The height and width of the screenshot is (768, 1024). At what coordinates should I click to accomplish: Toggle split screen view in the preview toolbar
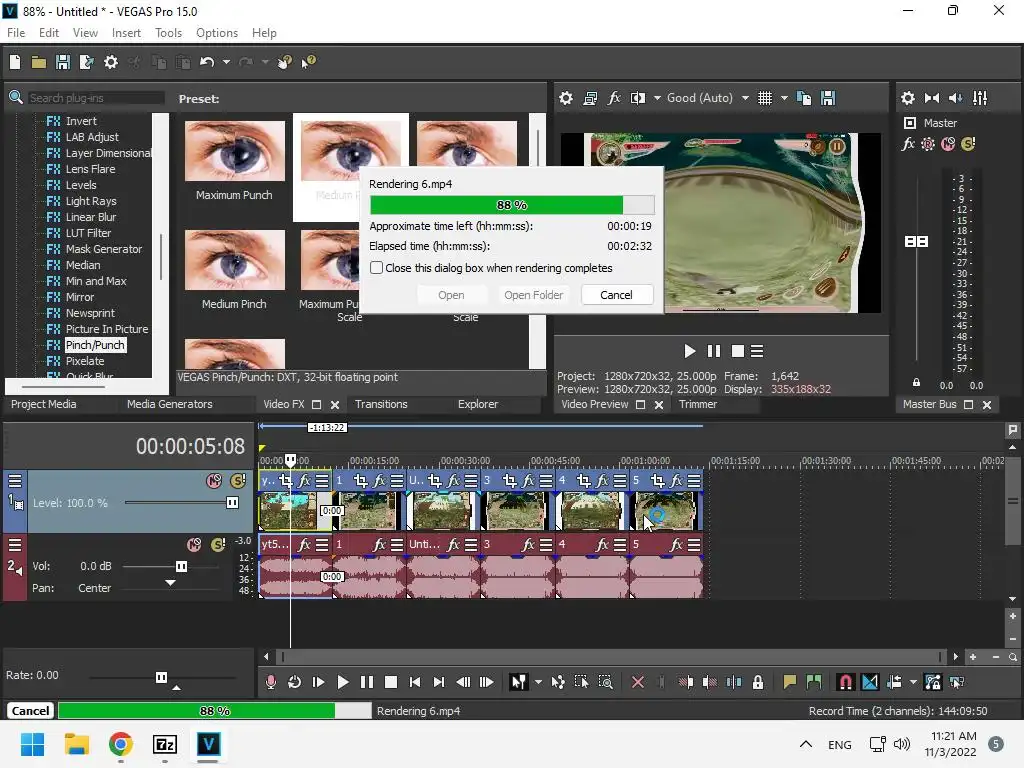point(637,98)
